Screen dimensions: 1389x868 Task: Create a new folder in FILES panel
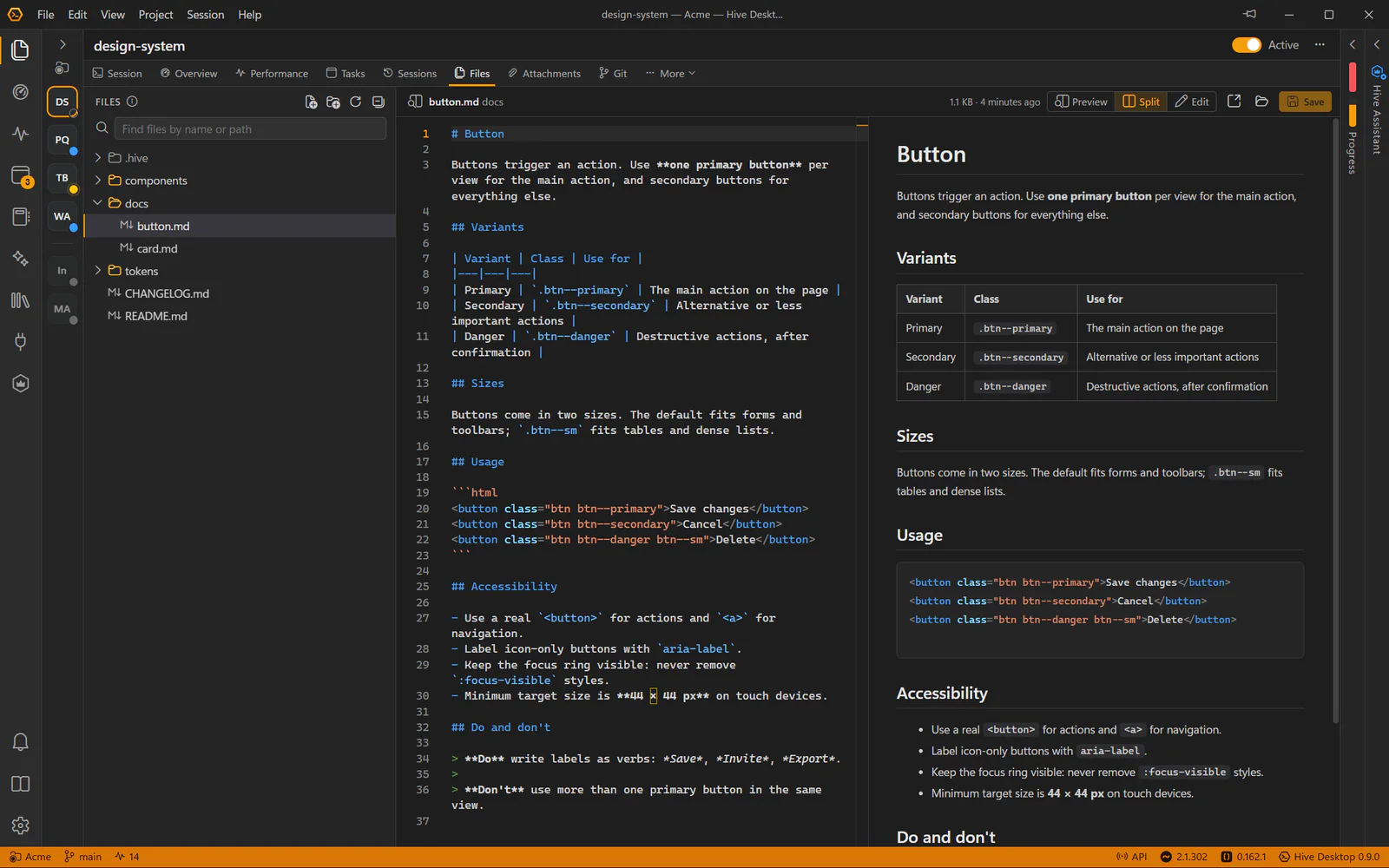pos(333,102)
